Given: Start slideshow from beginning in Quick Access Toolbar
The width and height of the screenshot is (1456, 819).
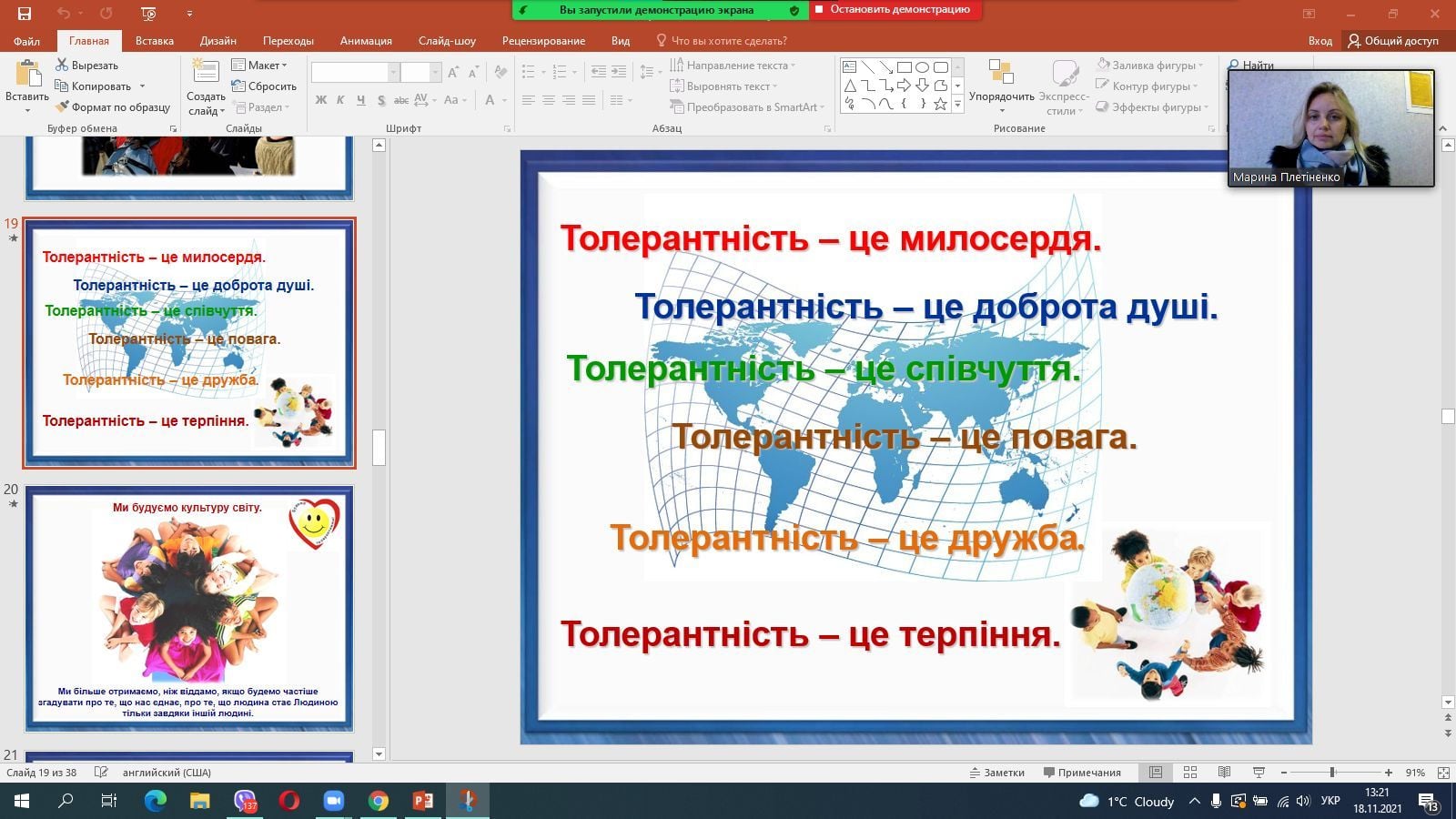Looking at the screenshot, I should [149, 13].
